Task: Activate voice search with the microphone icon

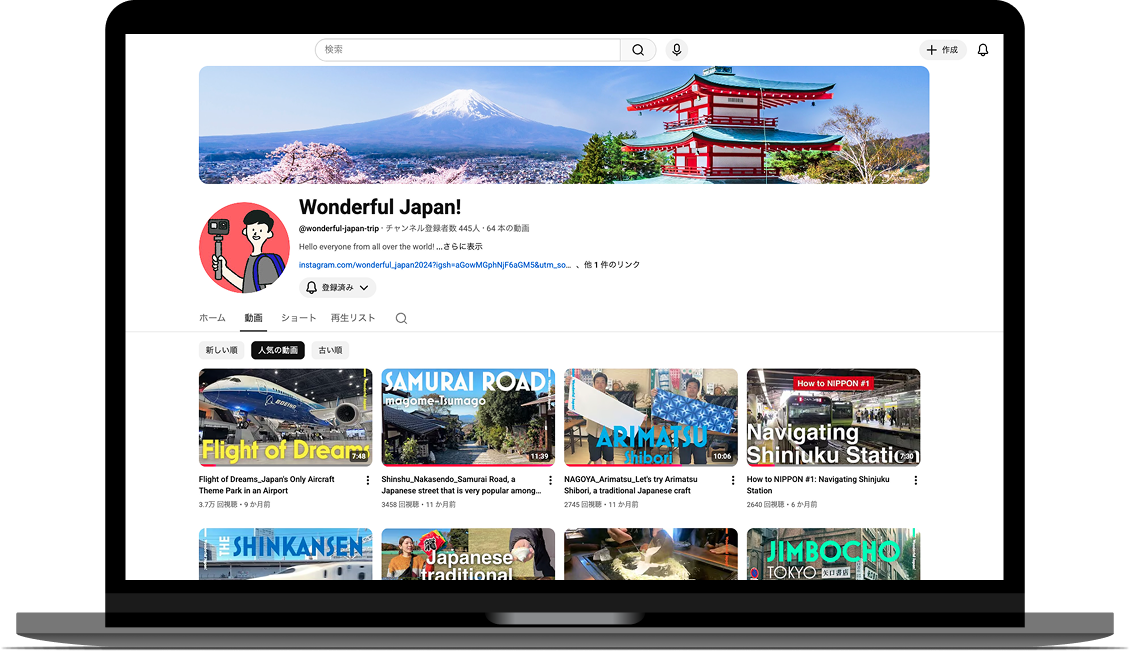Action: click(676, 49)
